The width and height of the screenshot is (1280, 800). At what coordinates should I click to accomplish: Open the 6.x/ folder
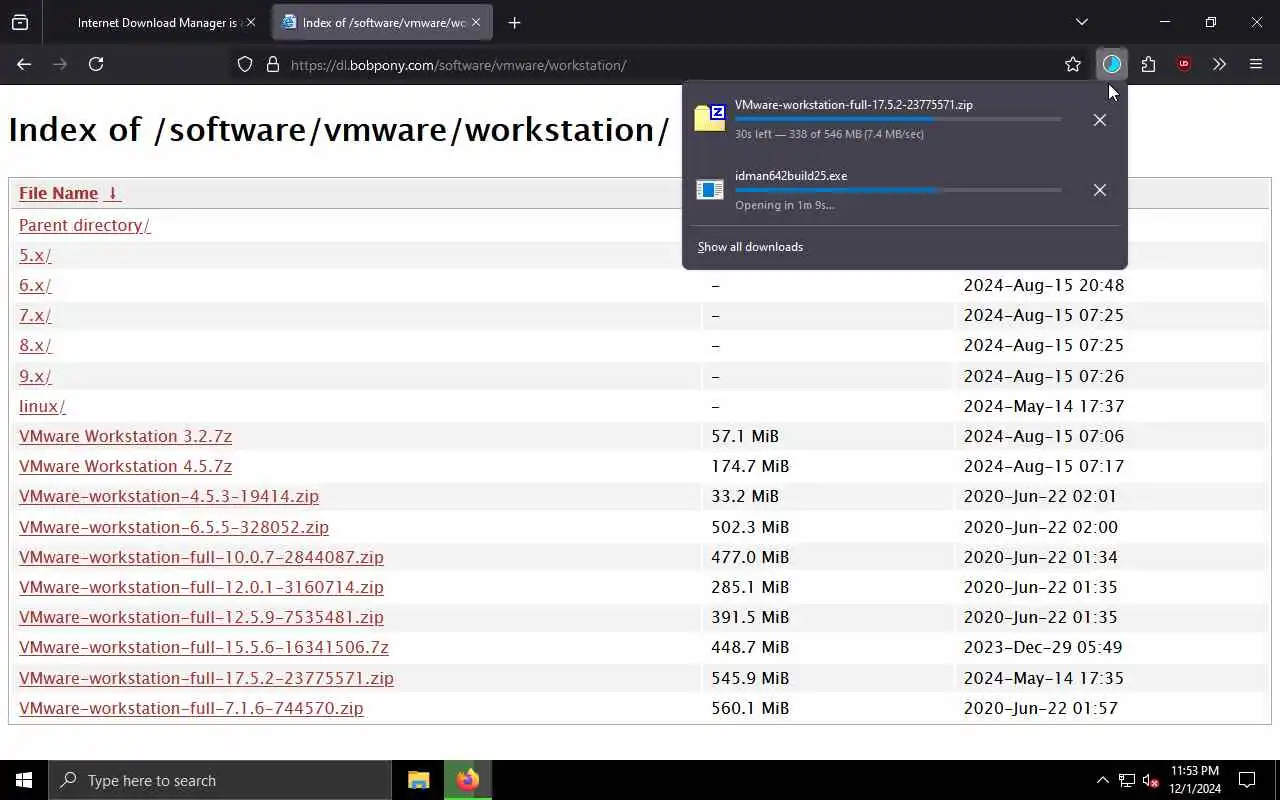coord(35,285)
